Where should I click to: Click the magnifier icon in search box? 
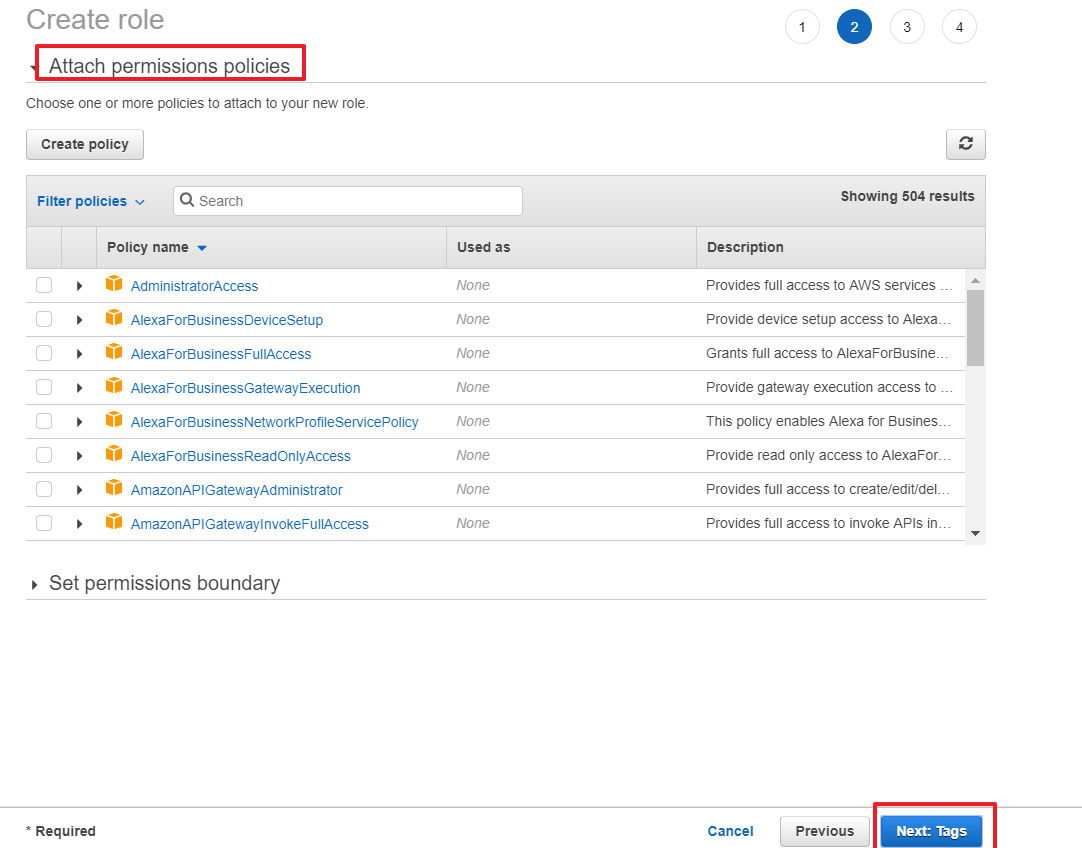(x=187, y=200)
